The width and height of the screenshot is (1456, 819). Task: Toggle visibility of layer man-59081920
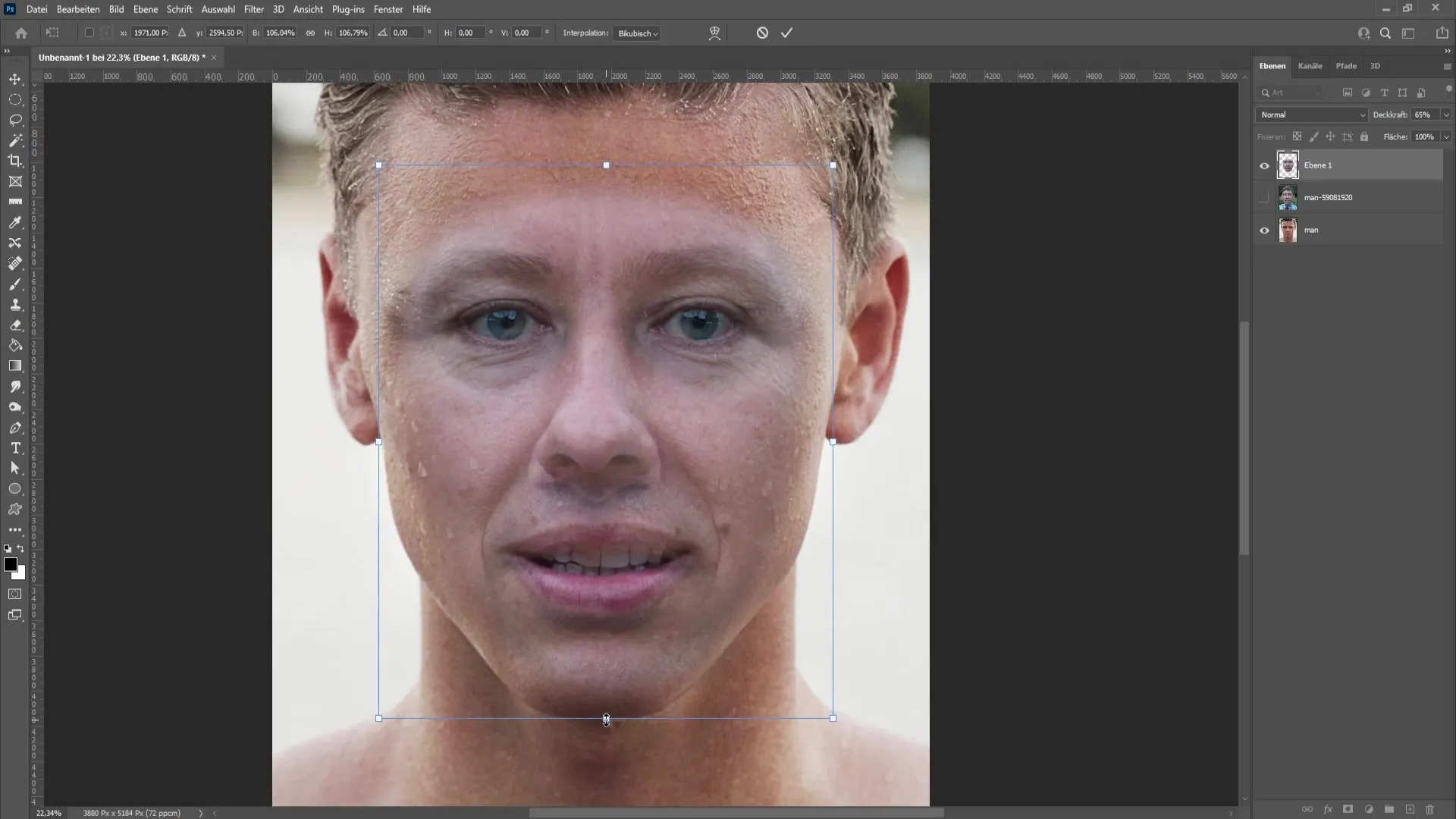click(1264, 197)
